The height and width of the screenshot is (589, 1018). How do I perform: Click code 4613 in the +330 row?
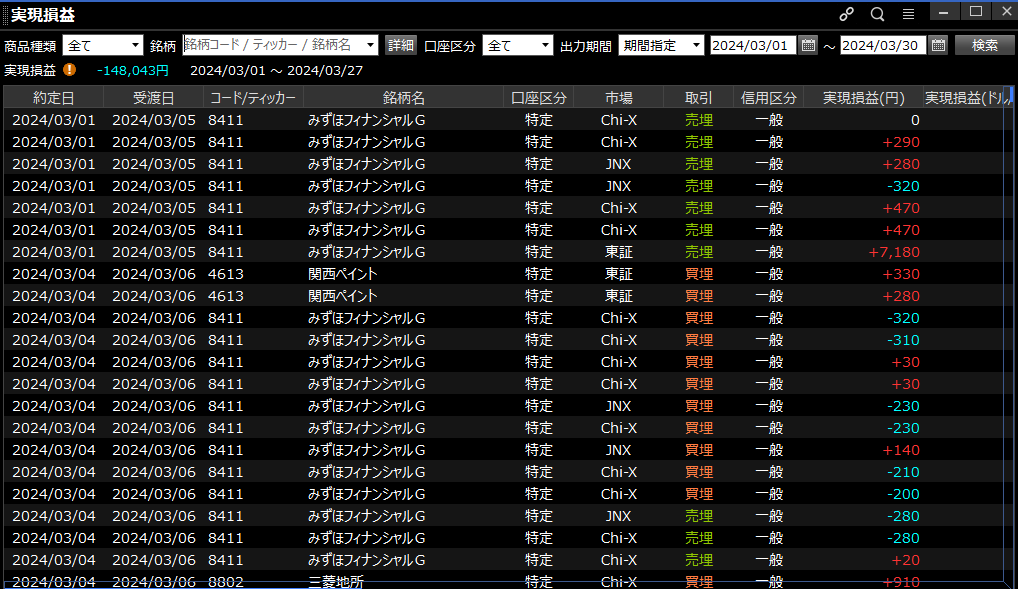[x=225, y=273]
